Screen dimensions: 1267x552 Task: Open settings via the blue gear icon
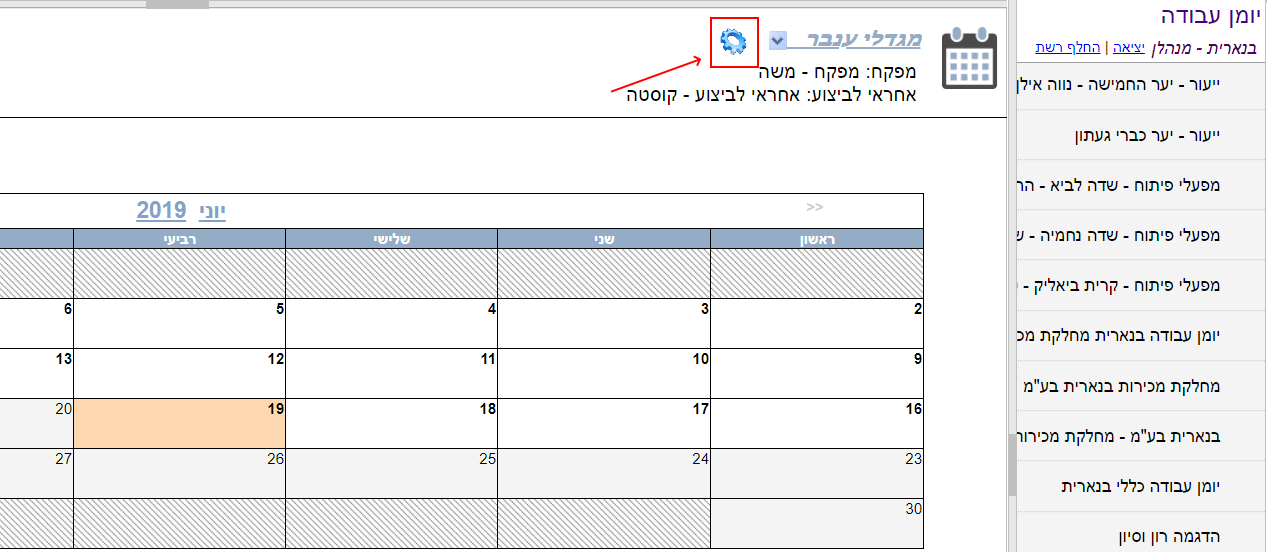733,41
